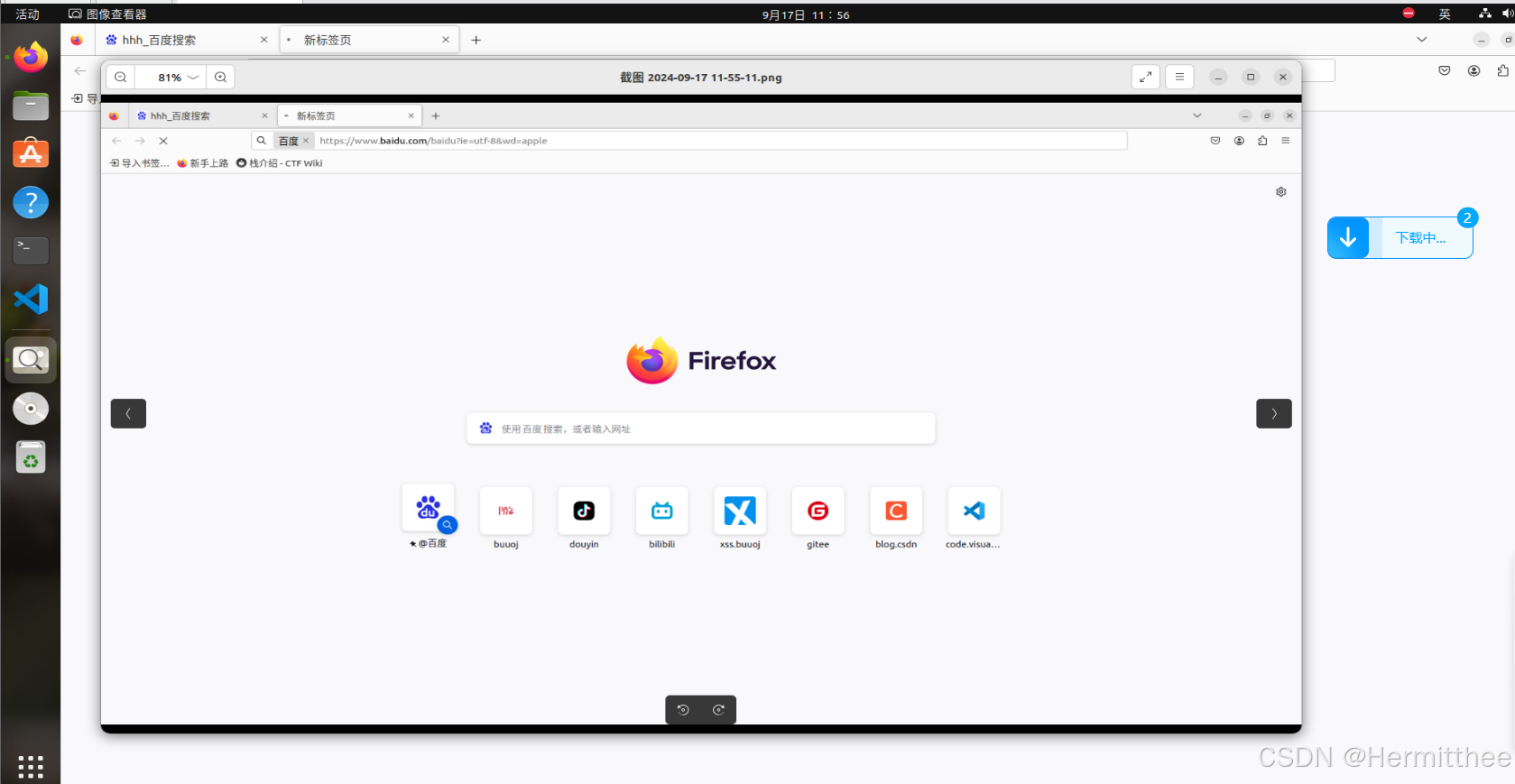
Task: Show all applications grid
Action: (x=31, y=766)
